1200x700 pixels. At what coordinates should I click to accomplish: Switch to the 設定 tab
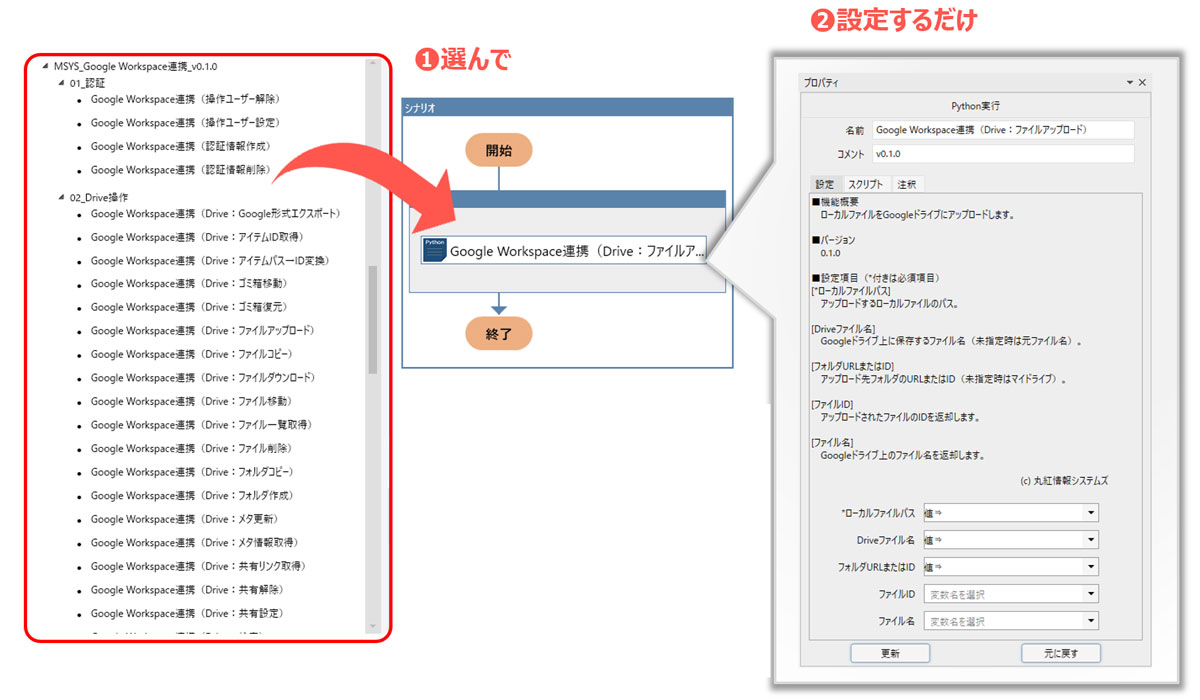click(x=825, y=184)
